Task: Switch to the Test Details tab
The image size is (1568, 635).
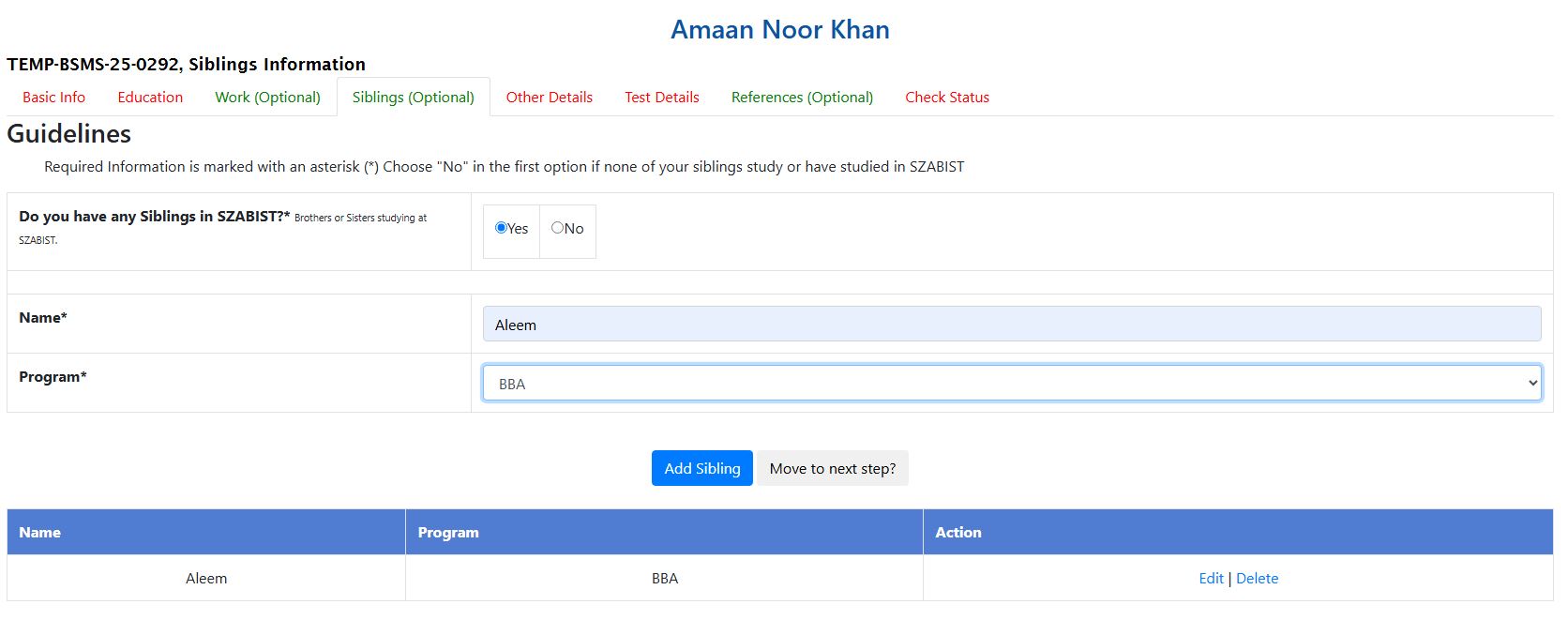Action: click(662, 97)
